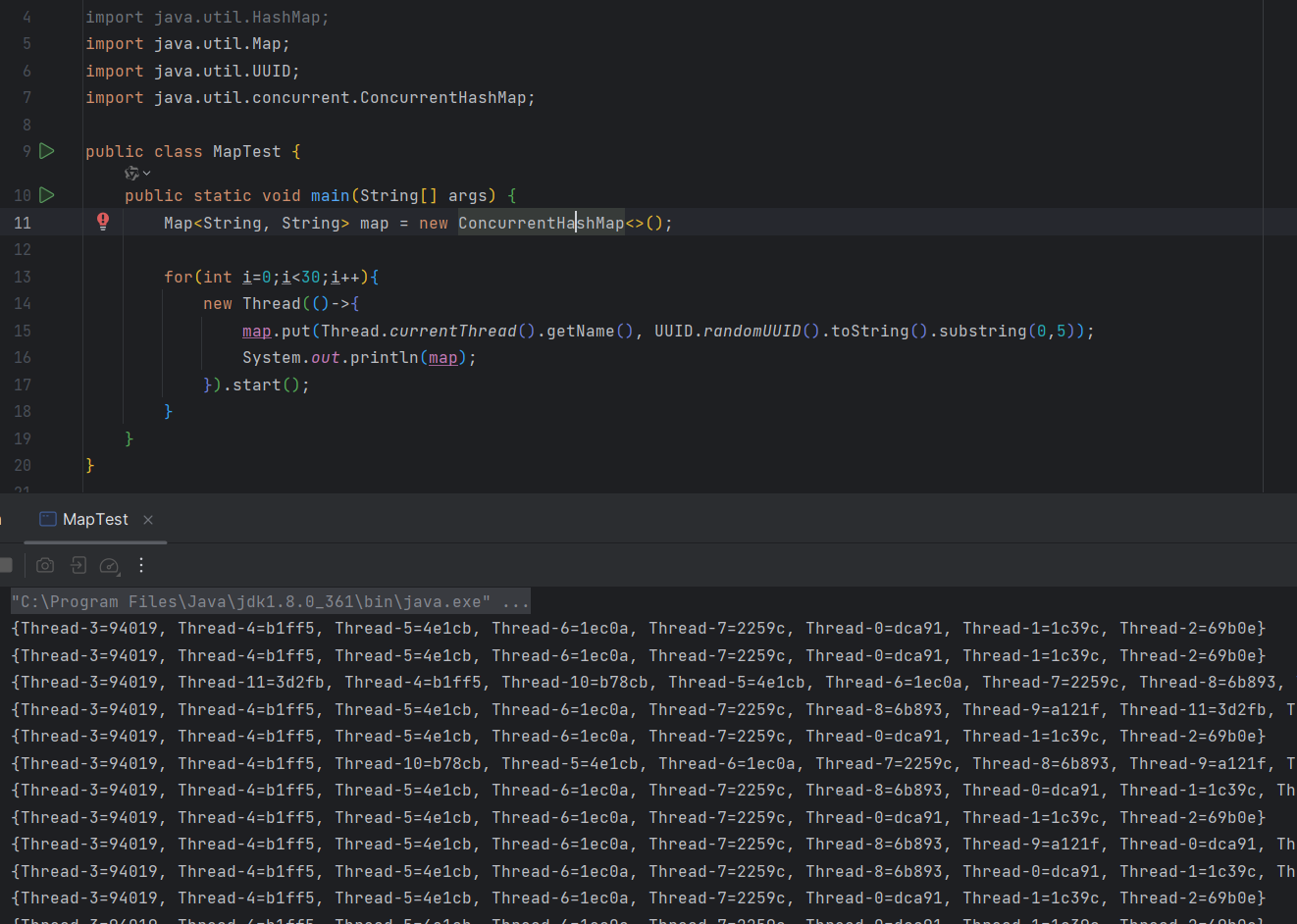Click 'currentThread' in the map.put line
Screen dimensions: 1297x924
coord(452,331)
